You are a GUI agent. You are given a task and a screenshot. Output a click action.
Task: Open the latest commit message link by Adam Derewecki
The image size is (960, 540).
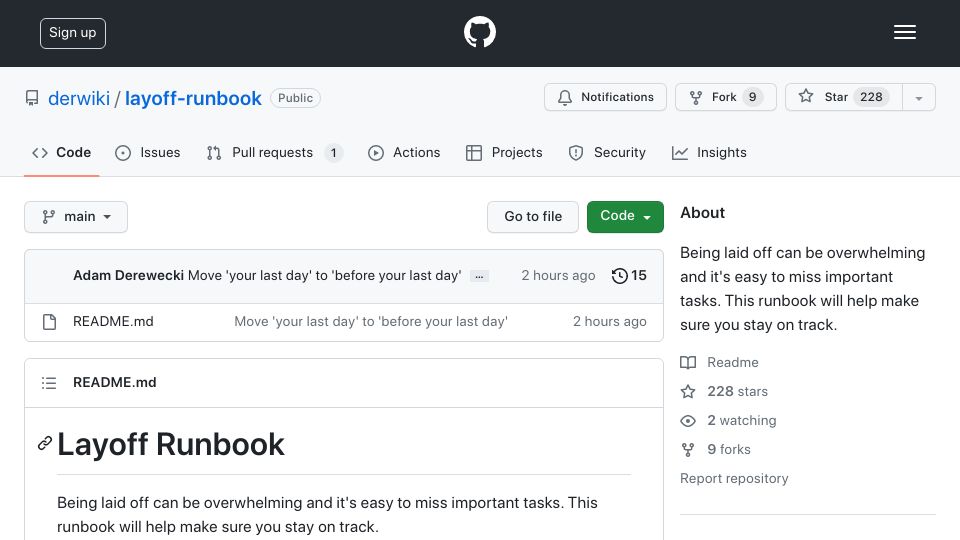pos(324,276)
